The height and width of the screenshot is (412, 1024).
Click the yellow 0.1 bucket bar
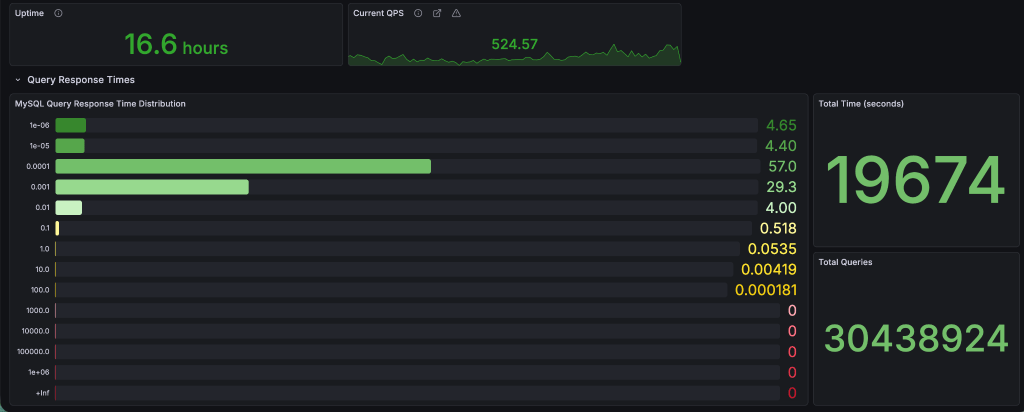(x=58, y=228)
